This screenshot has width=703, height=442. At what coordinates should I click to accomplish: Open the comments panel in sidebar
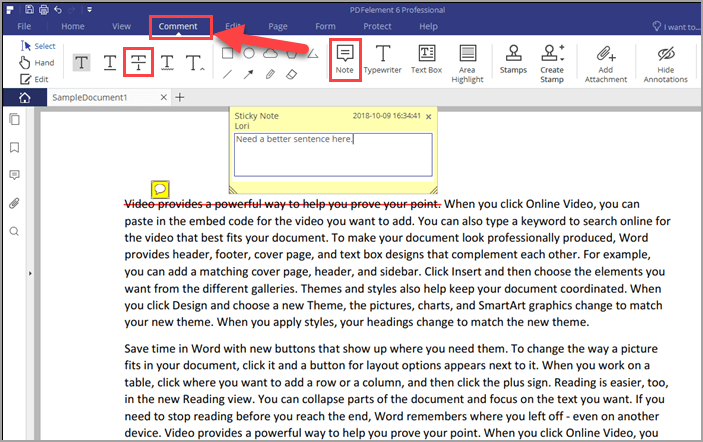pyautogui.click(x=15, y=175)
